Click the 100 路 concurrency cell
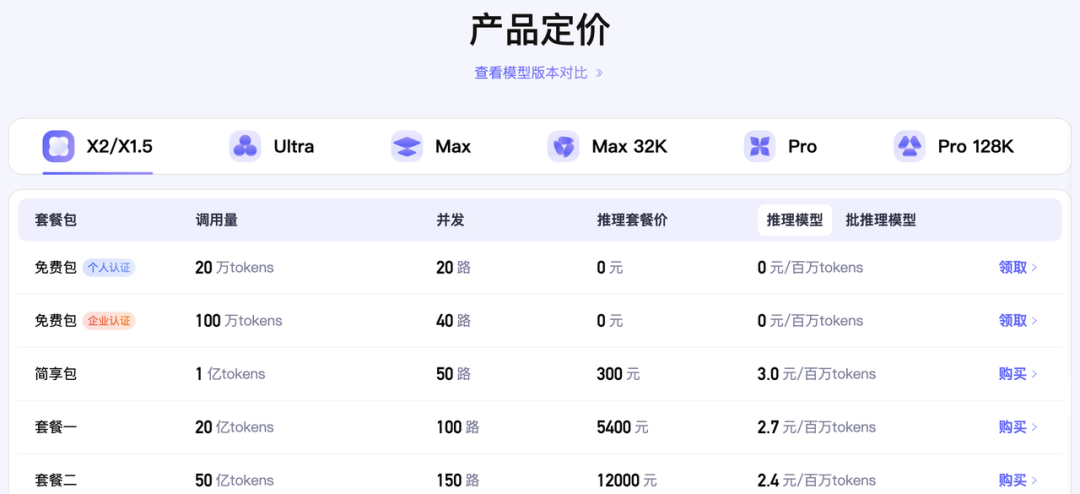Screen dimensions: 1080x494 point(458,427)
